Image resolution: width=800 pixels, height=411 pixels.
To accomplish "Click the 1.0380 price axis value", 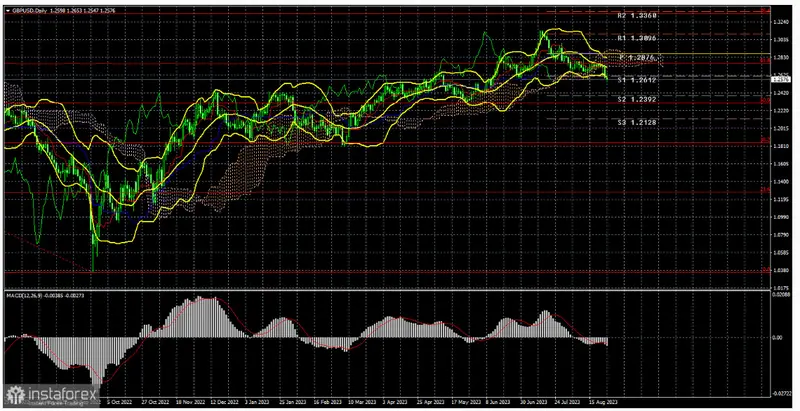I will coord(781,270).
